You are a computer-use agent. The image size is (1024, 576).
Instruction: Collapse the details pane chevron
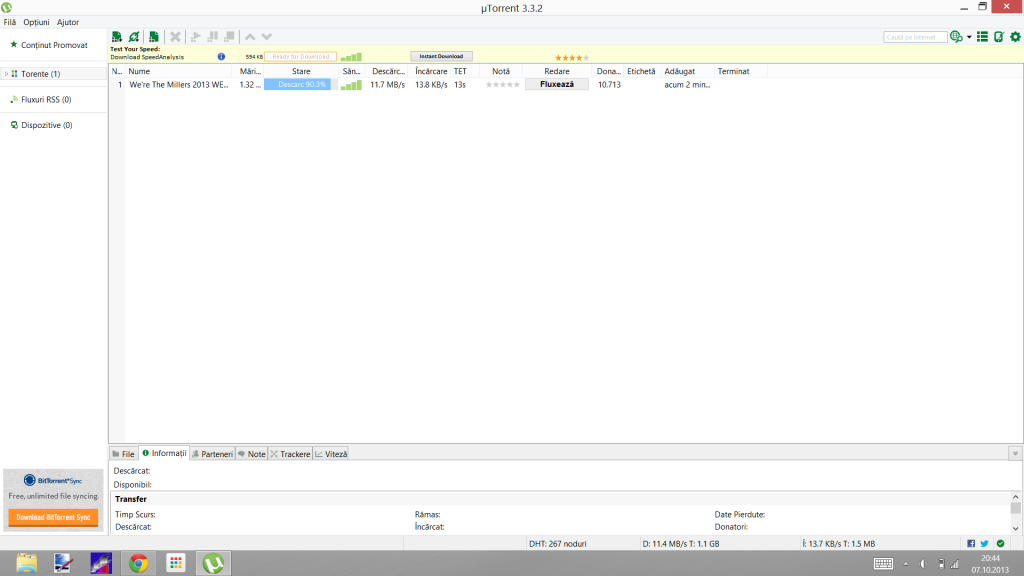[x=1015, y=453]
